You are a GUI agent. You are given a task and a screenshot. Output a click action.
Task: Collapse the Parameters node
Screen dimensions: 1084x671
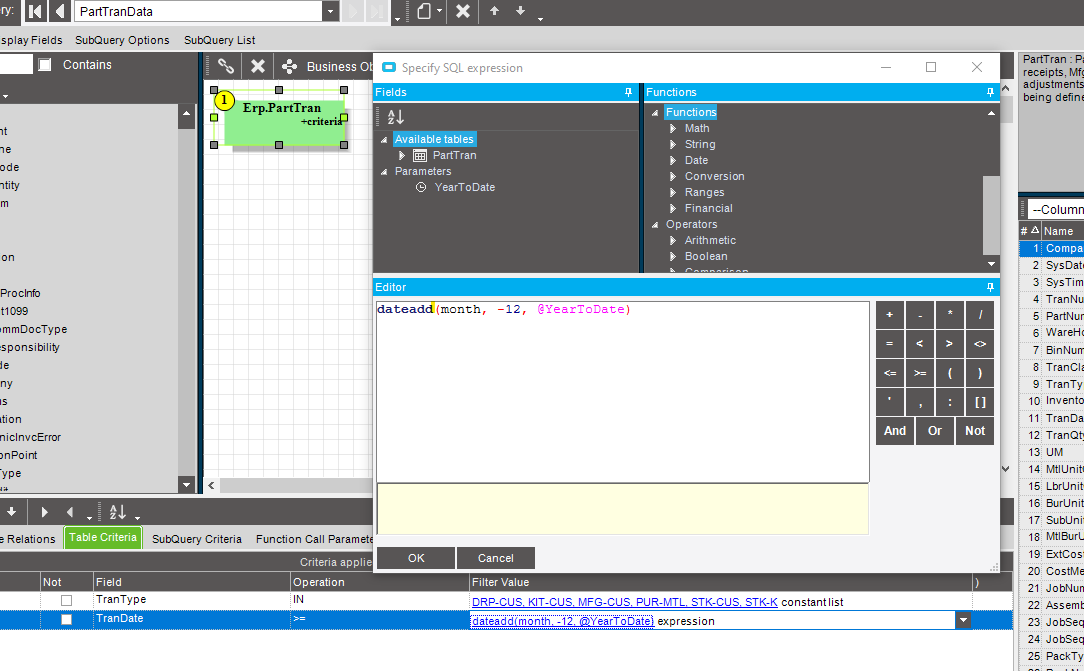point(384,171)
